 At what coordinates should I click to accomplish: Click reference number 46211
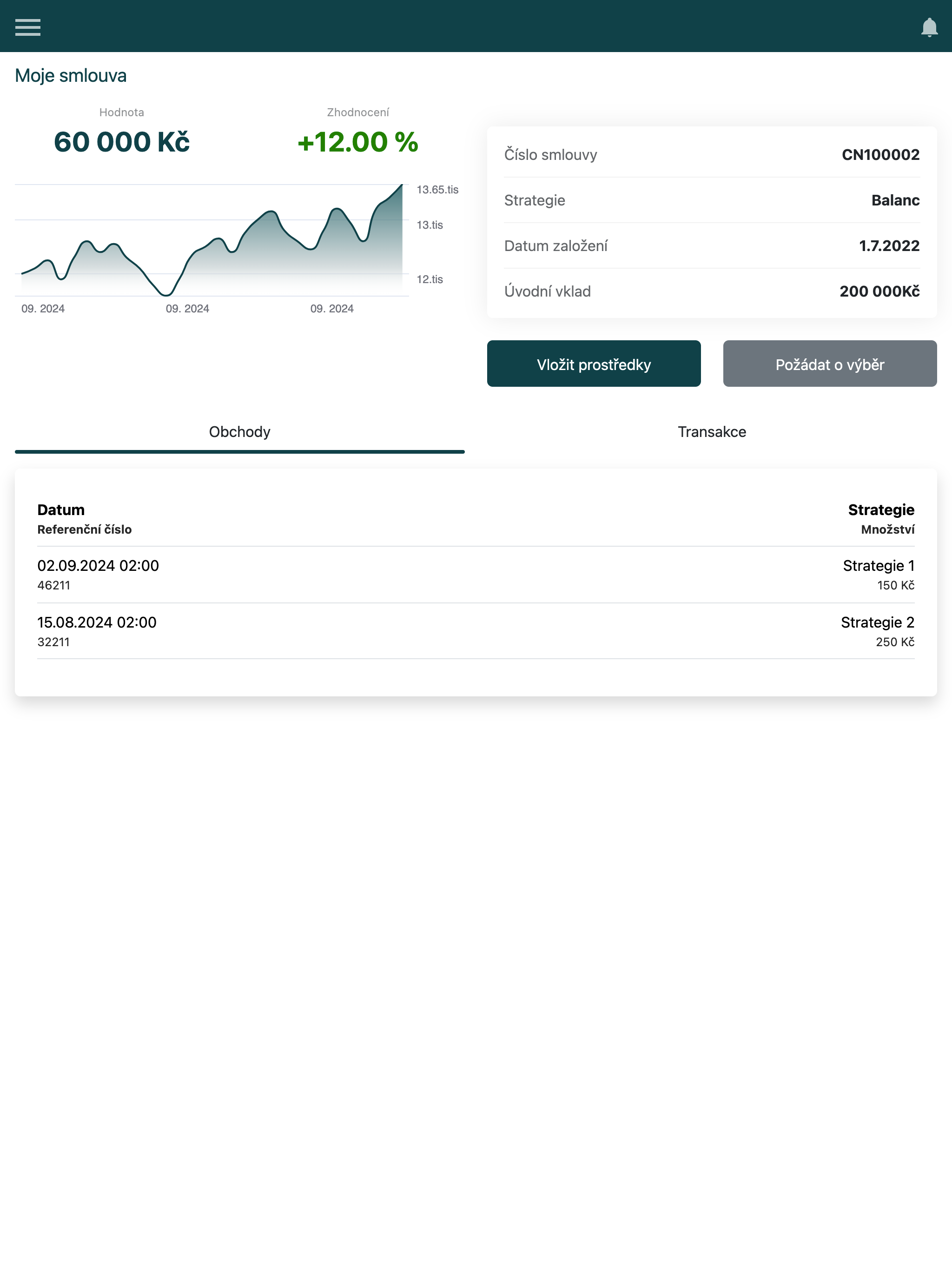(x=53, y=585)
